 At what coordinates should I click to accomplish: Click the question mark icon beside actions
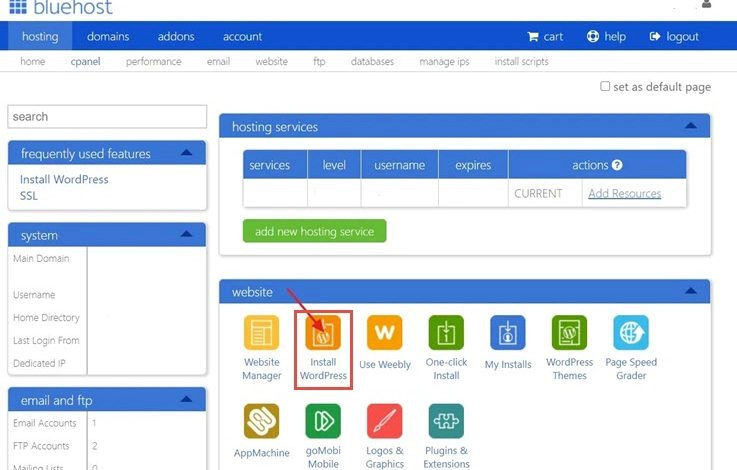pos(617,165)
